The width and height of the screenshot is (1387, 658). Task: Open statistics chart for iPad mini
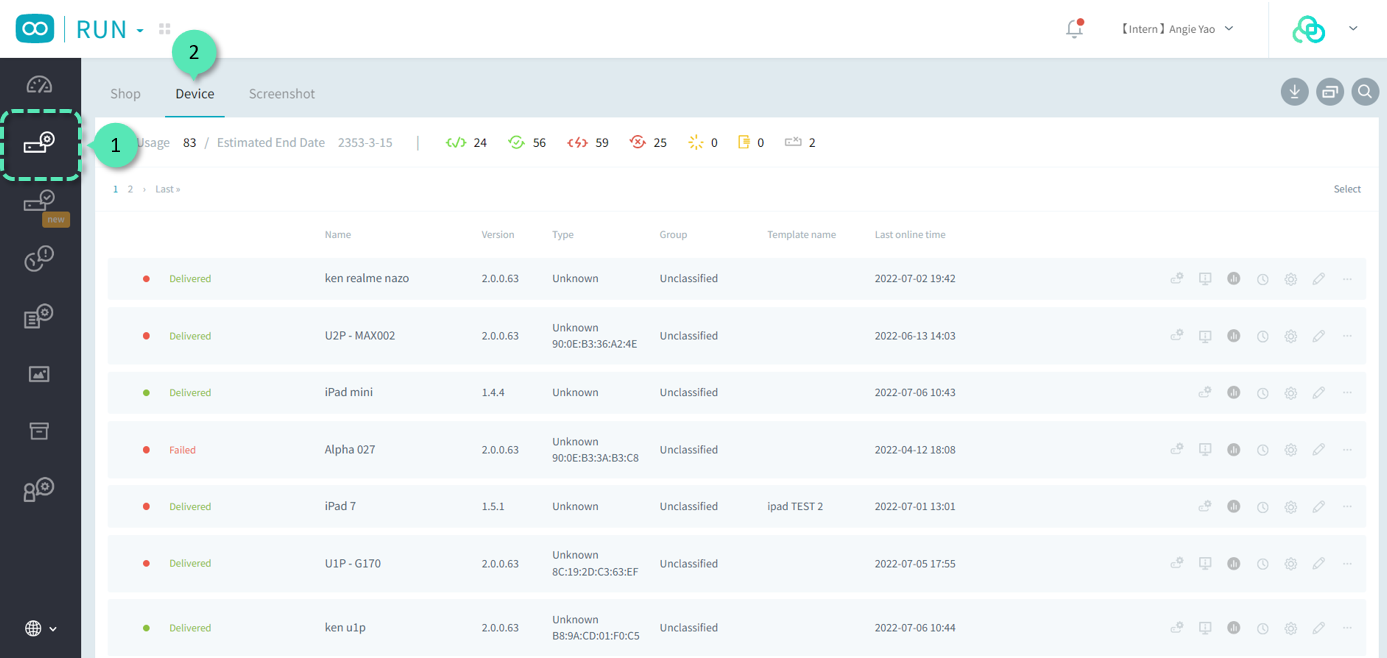[1234, 393]
